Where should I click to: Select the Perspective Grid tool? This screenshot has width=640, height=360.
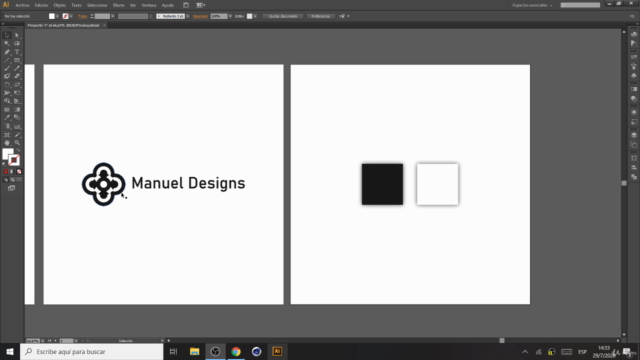click(17, 101)
